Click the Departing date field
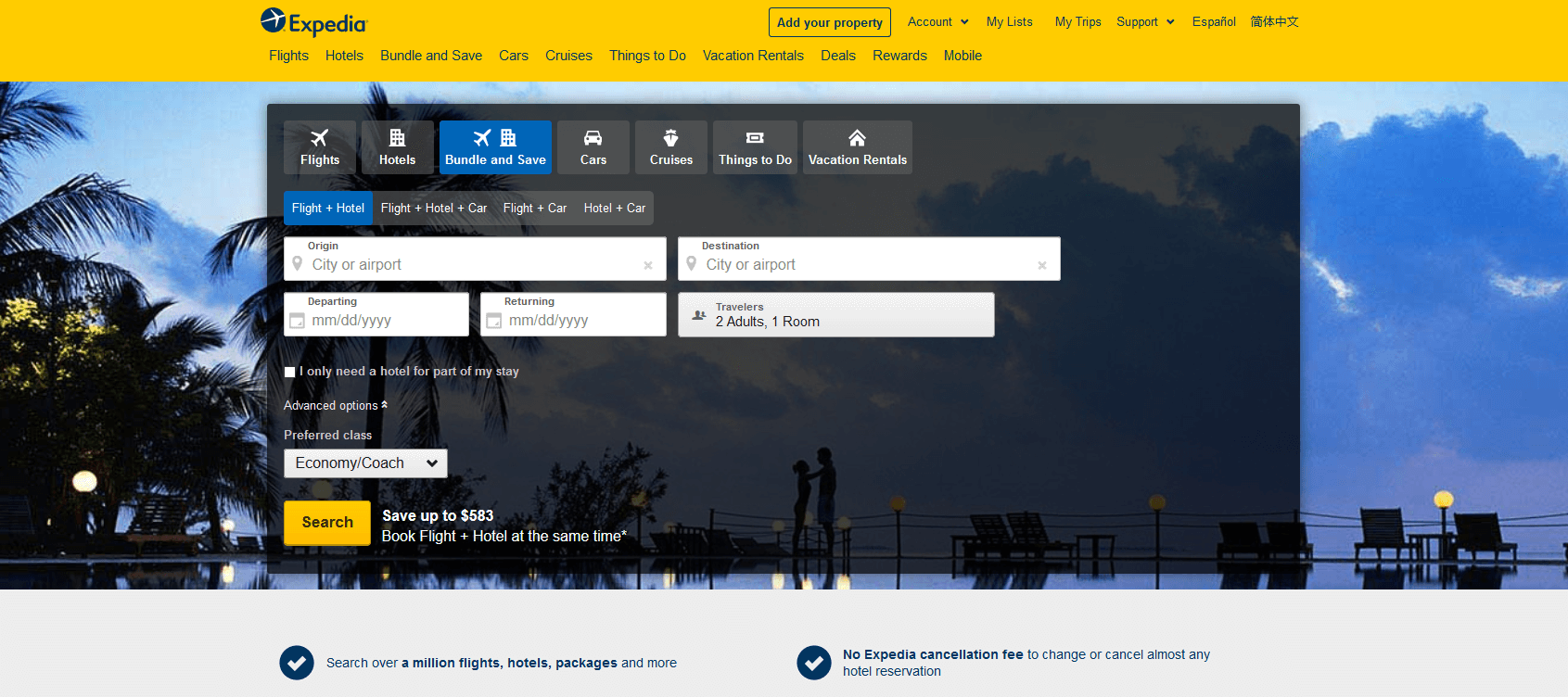Screen dimensions: 1568x697 click(x=376, y=314)
